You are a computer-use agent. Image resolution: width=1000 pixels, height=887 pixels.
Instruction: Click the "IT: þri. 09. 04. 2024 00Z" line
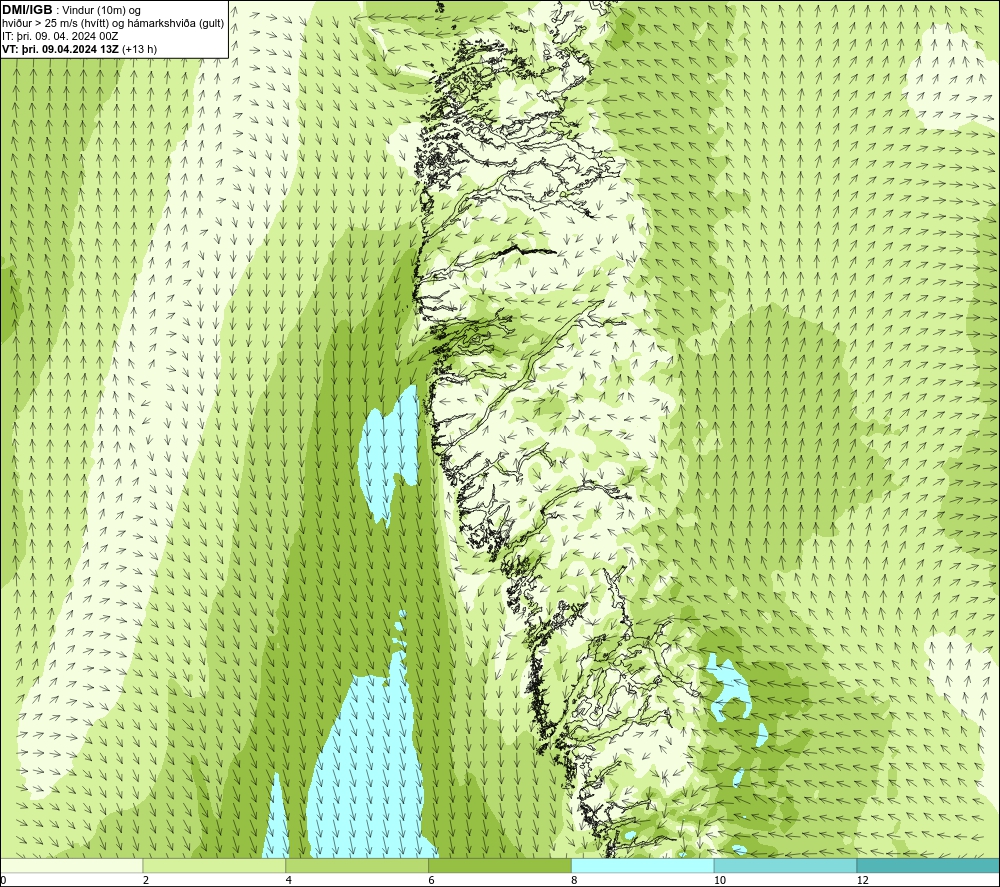[x=60, y=36]
